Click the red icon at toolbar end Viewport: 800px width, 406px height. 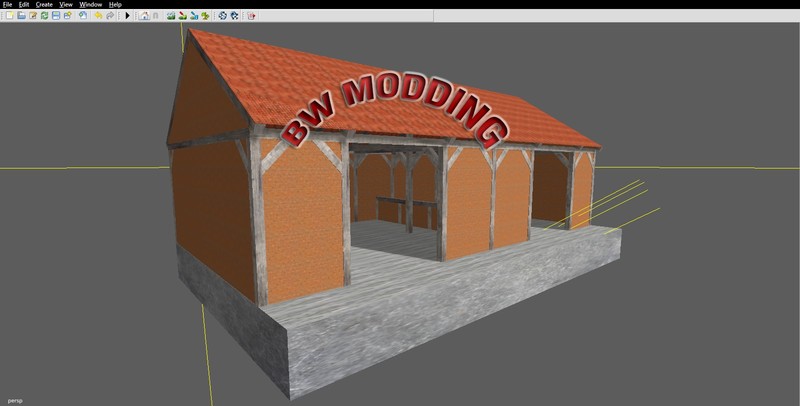250,16
